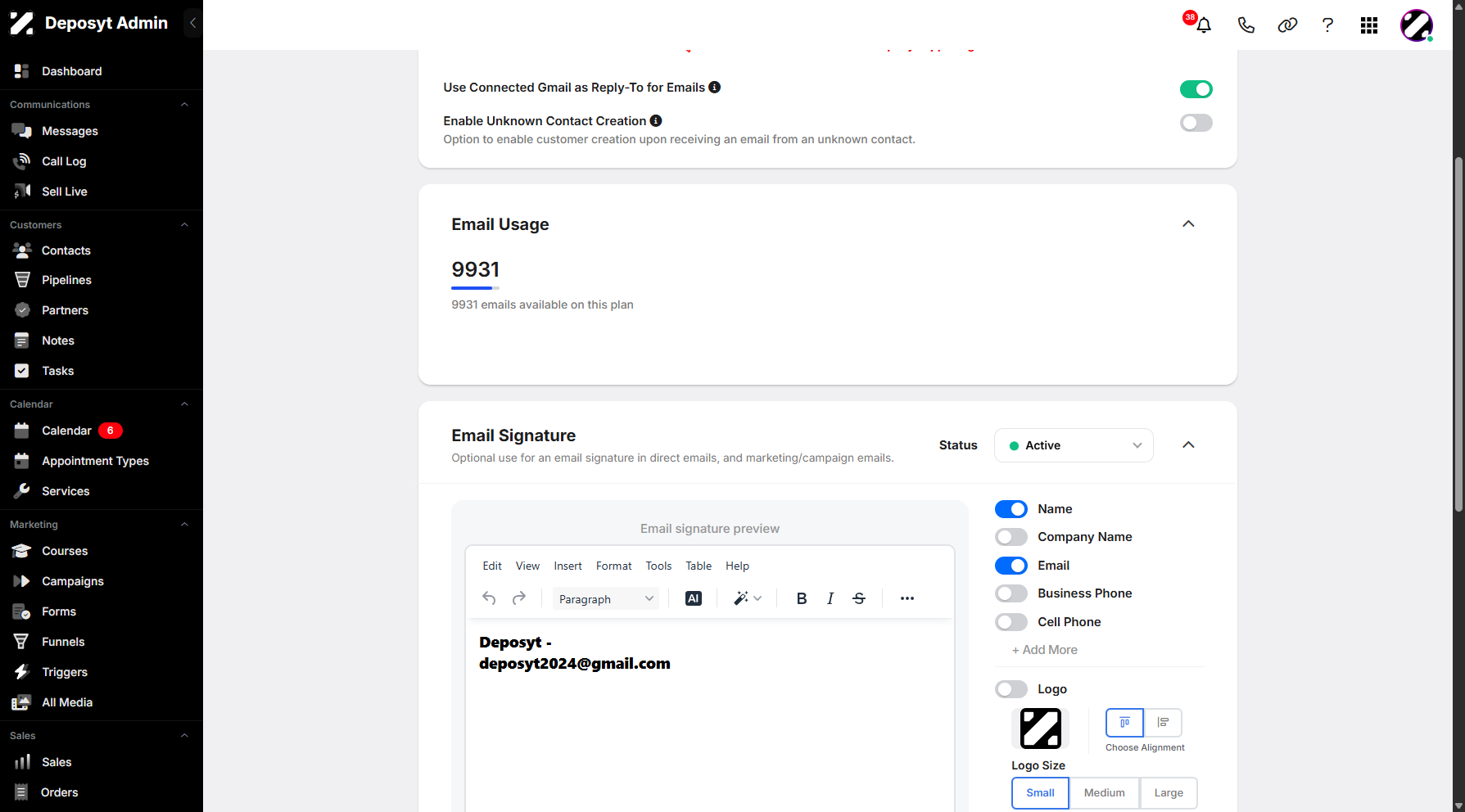Collapse the sidebar with the arrow icon

tap(192, 23)
